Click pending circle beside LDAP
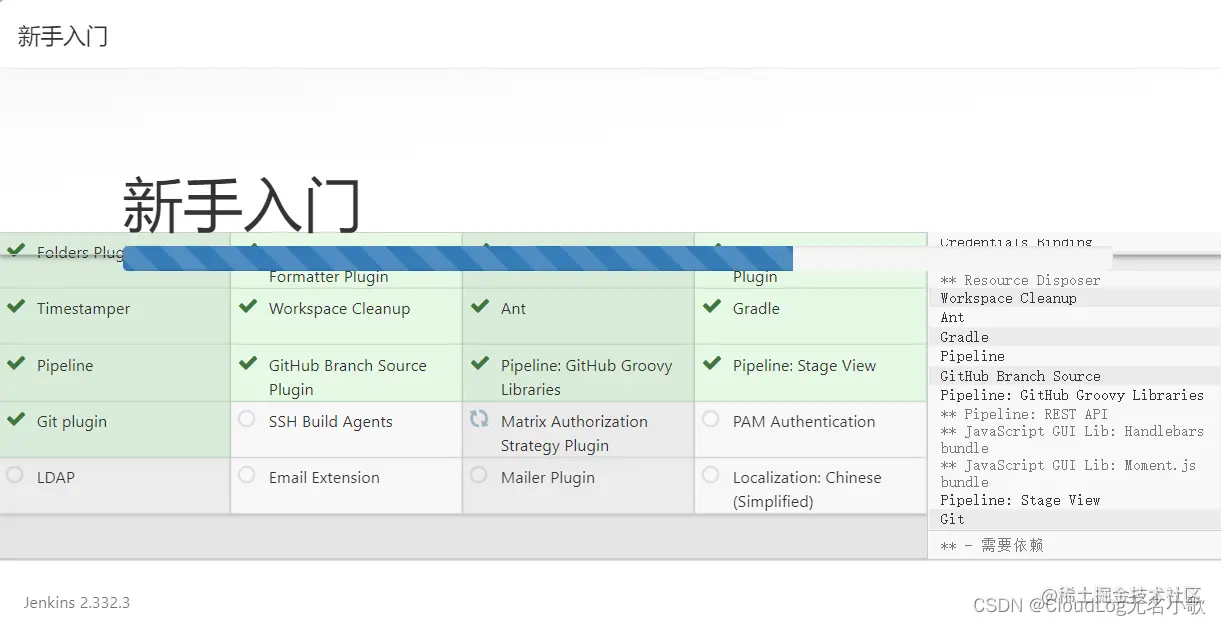The width and height of the screenshot is (1221, 625). (x=15, y=475)
